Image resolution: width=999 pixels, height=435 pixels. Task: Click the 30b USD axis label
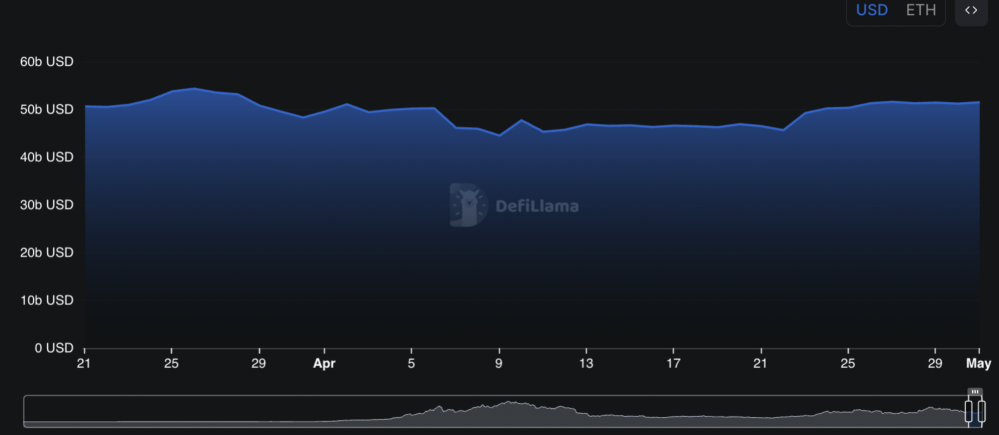(x=47, y=205)
